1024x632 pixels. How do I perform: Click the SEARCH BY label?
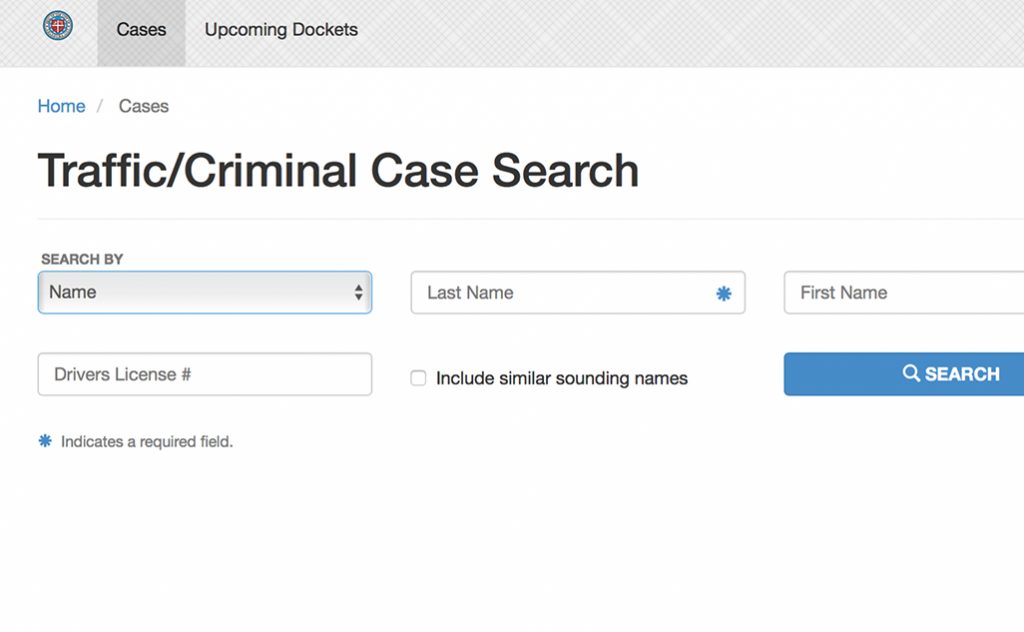[x=82, y=259]
